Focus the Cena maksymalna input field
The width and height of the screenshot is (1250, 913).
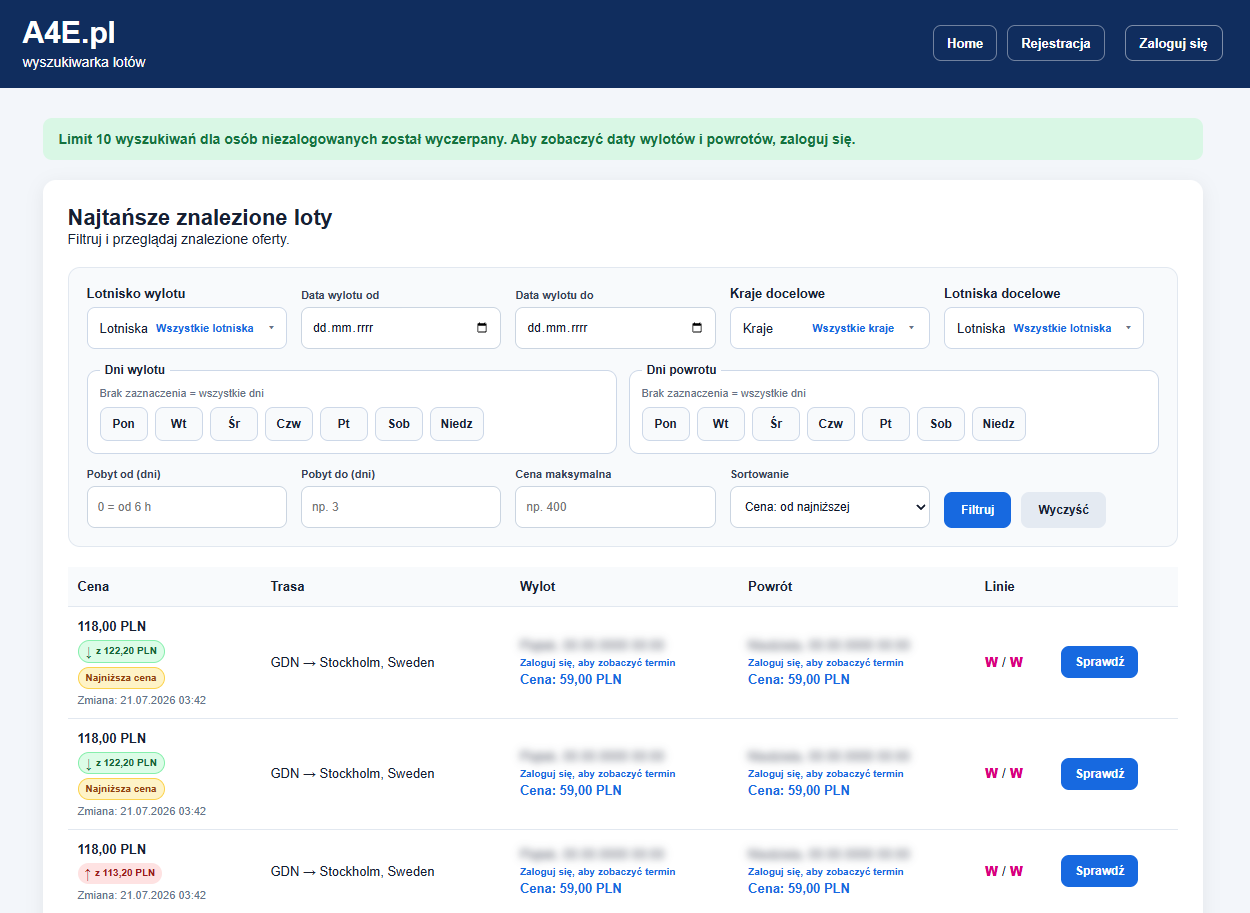615,507
